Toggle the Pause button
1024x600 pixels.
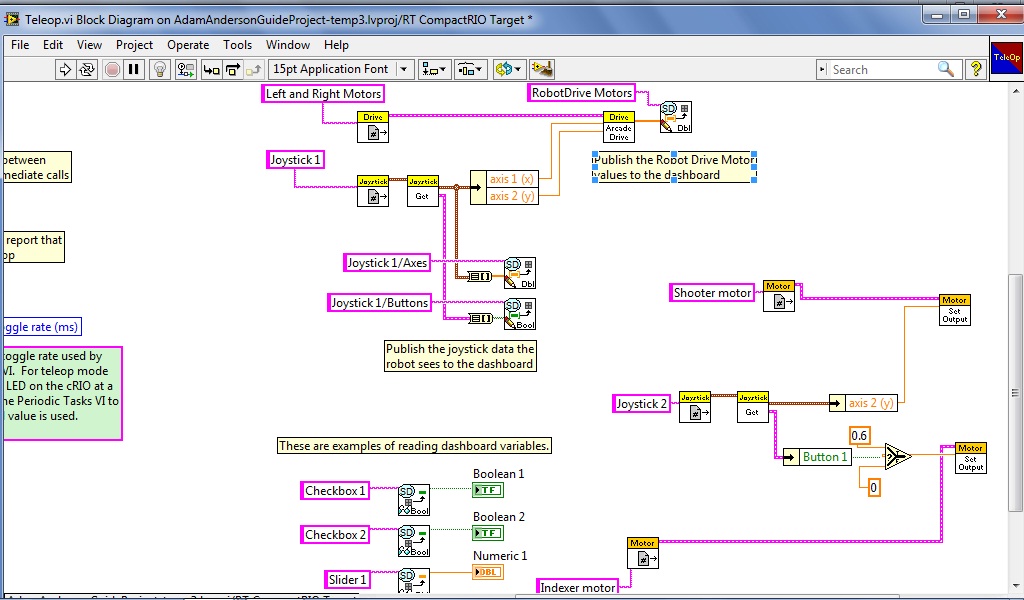[x=134, y=69]
